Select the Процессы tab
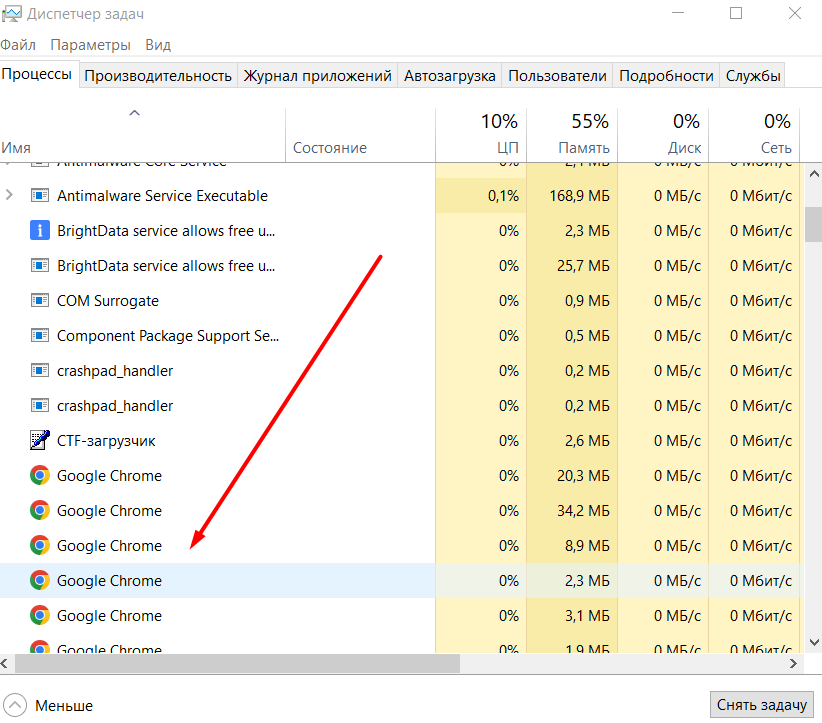The width and height of the screenshot is (822, 723). [x=37, y=74]
